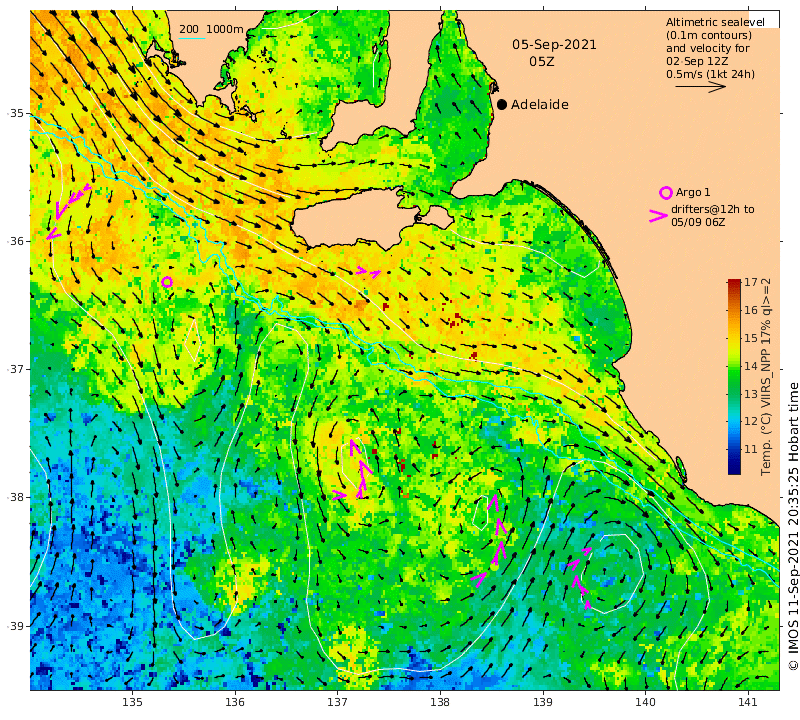Viewport: 800px width, 720px height.
Task: Click the '1000m' isobath legend label
Action: (x=225, y=29)
